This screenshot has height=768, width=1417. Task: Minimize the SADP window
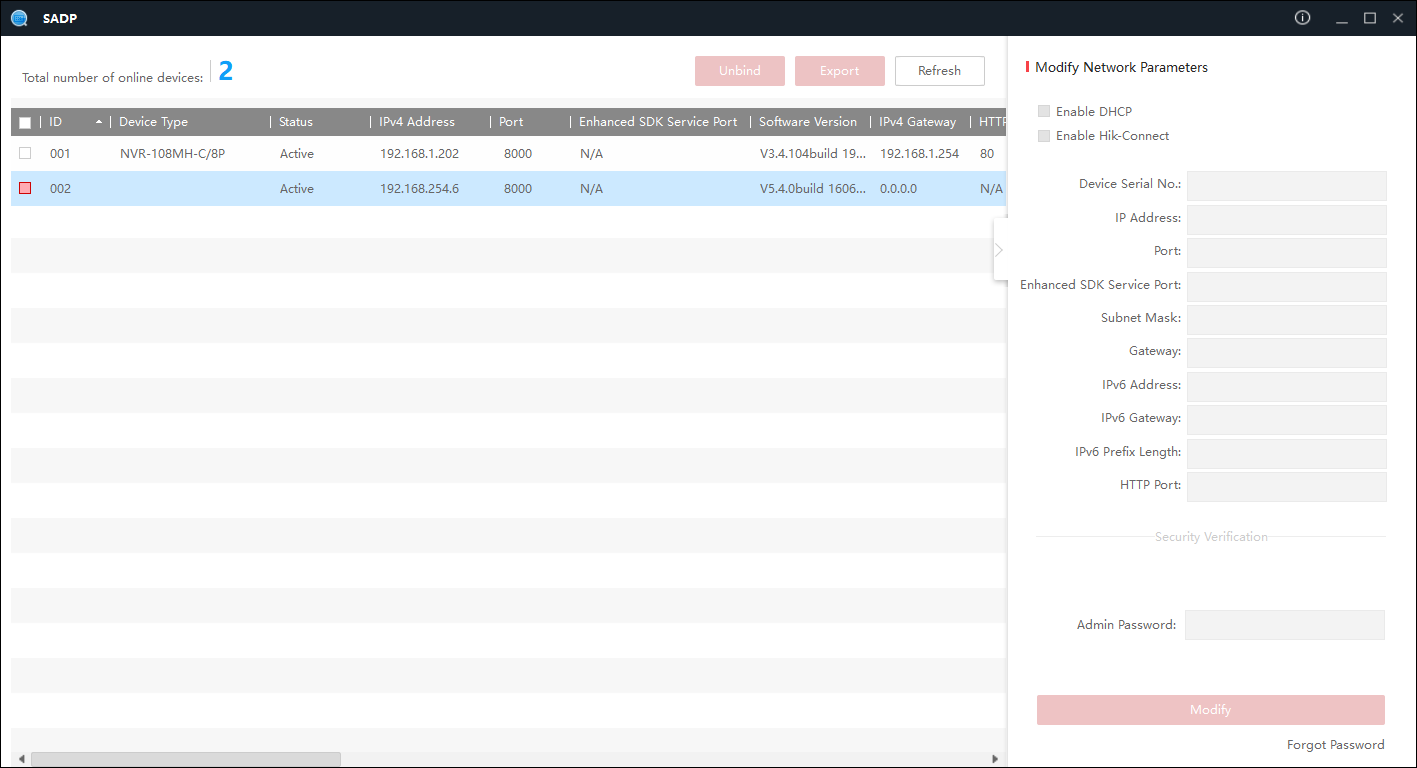click(1342, 18)
